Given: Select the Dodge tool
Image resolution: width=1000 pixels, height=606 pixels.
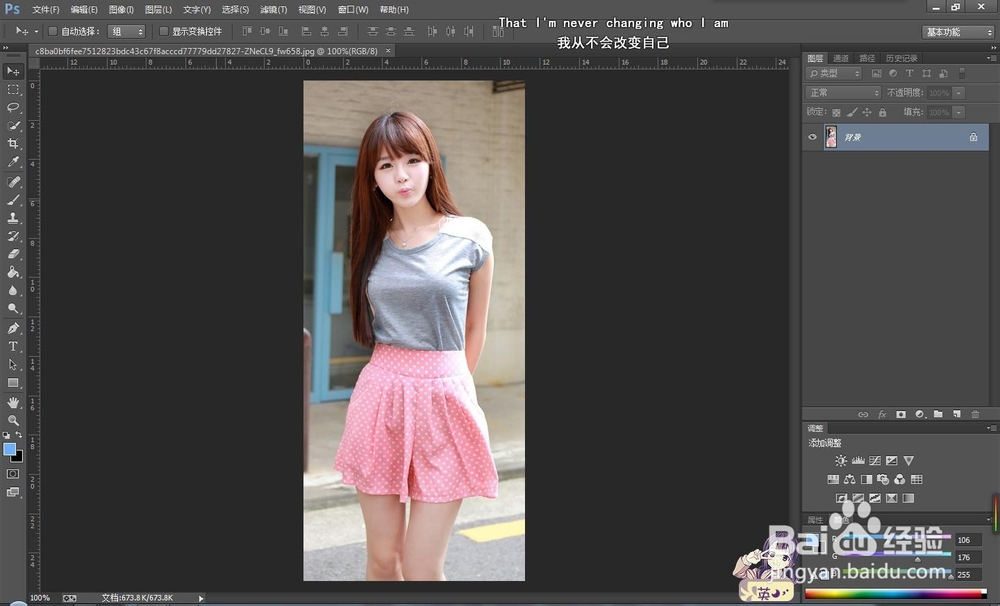Looking at the screenshot, I should [x=13, y=308].
